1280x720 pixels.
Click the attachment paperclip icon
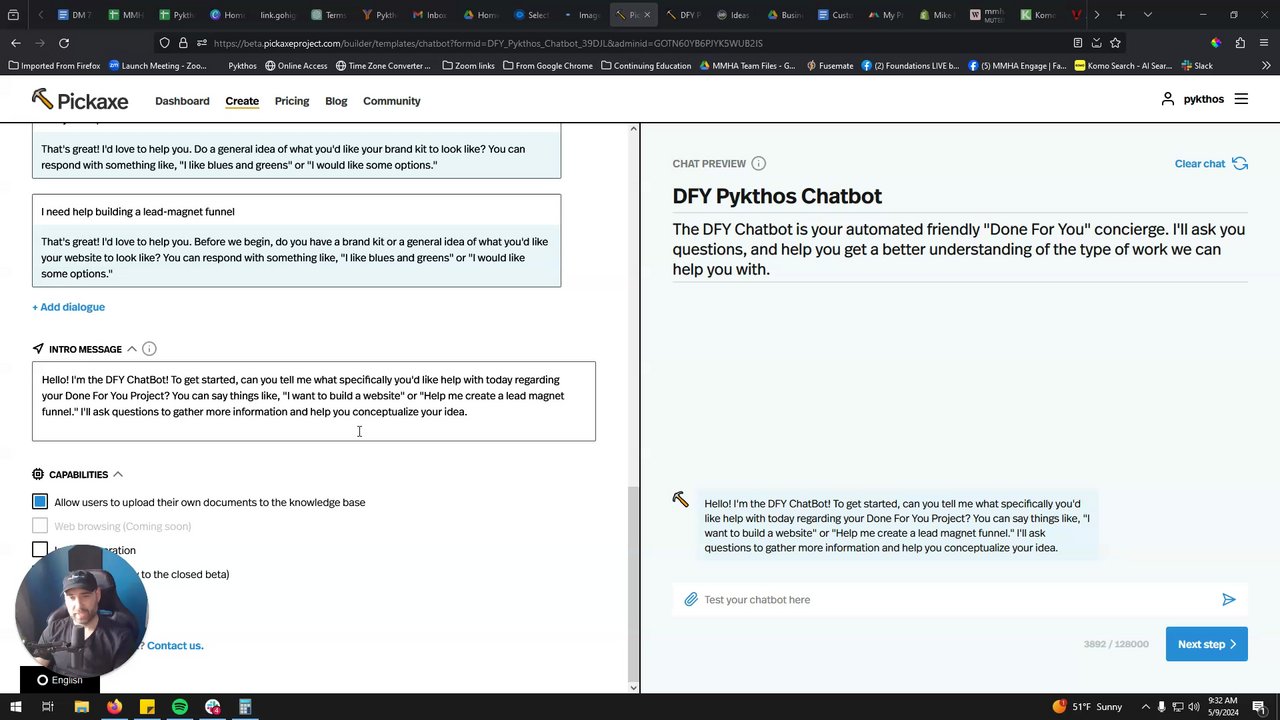[691, 599]
